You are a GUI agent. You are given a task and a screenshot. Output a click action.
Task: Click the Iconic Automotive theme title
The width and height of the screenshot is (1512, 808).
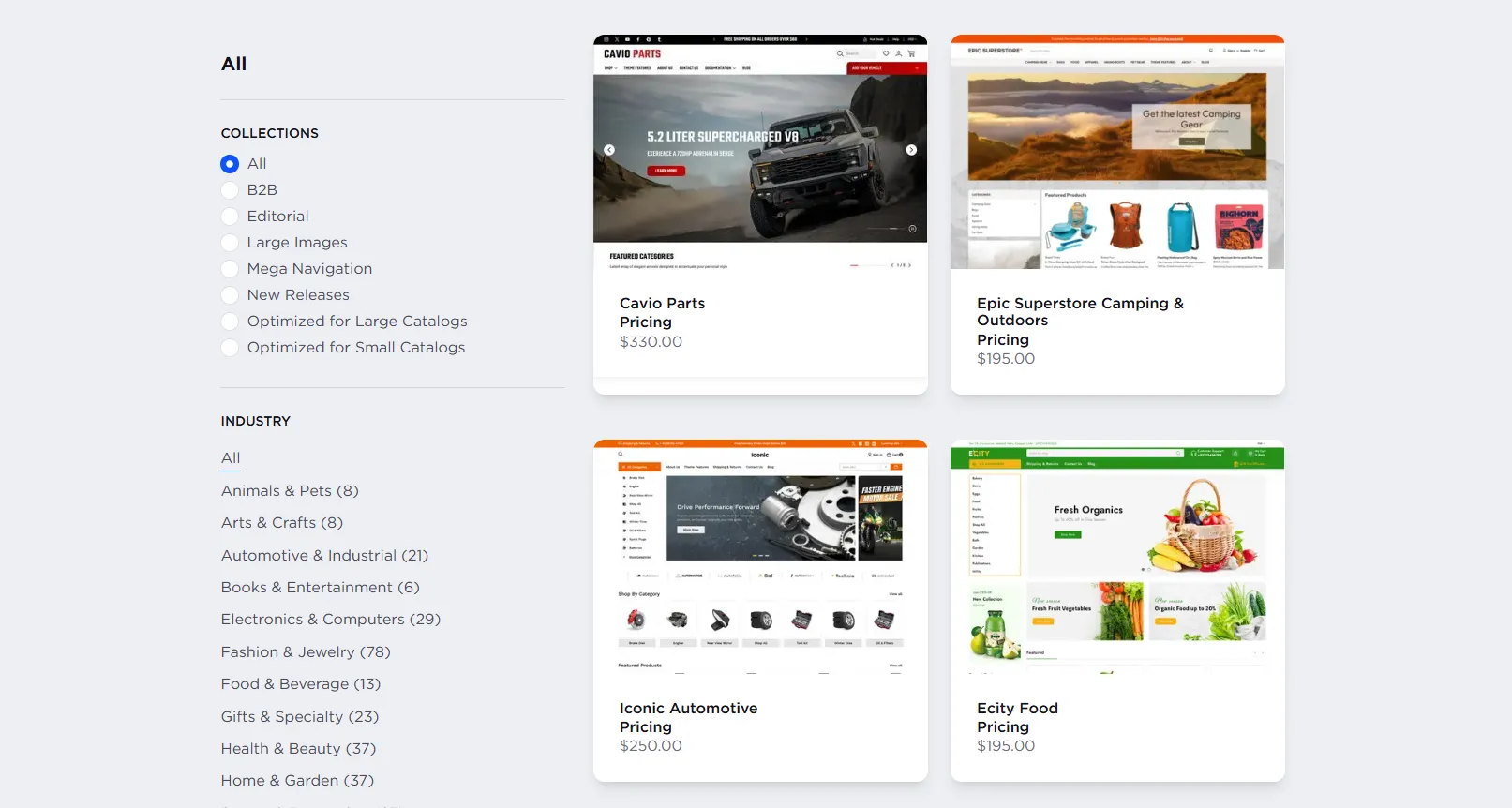pos(688,709)
